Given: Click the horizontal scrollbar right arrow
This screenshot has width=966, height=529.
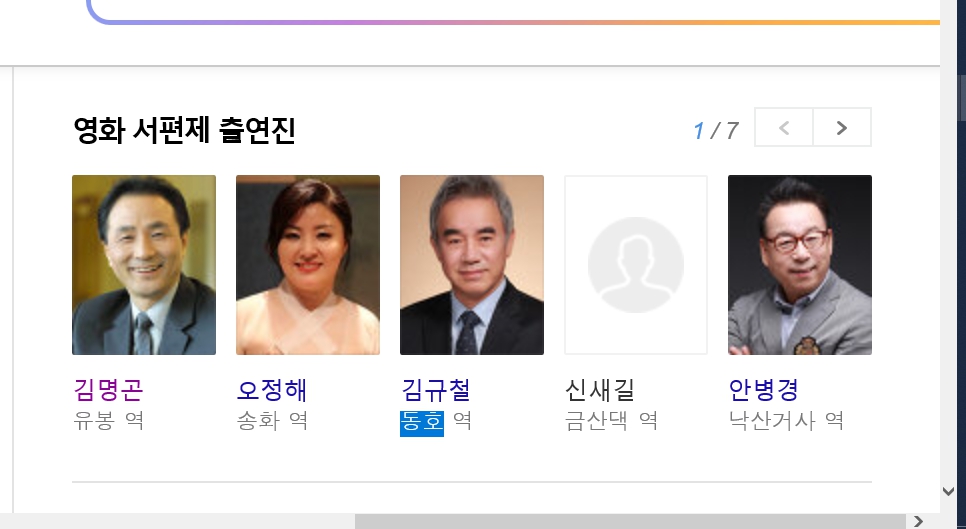Looking at the screenshot, I should [918, 521].
